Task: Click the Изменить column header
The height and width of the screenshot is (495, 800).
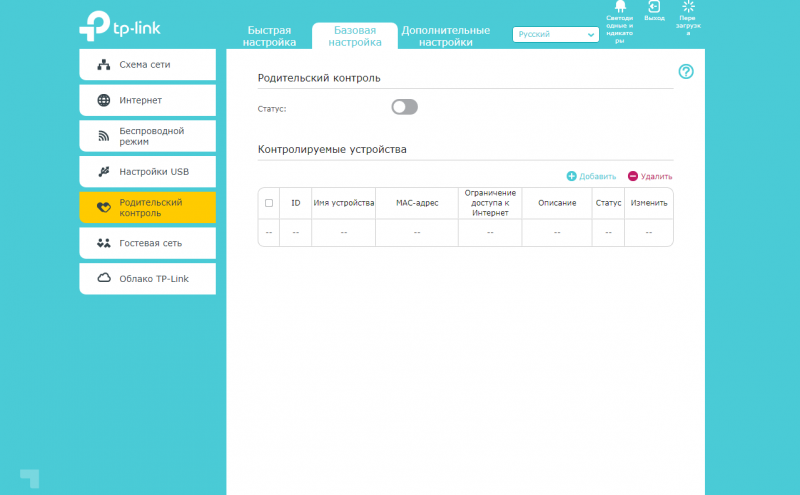Action: coord(648,203)
